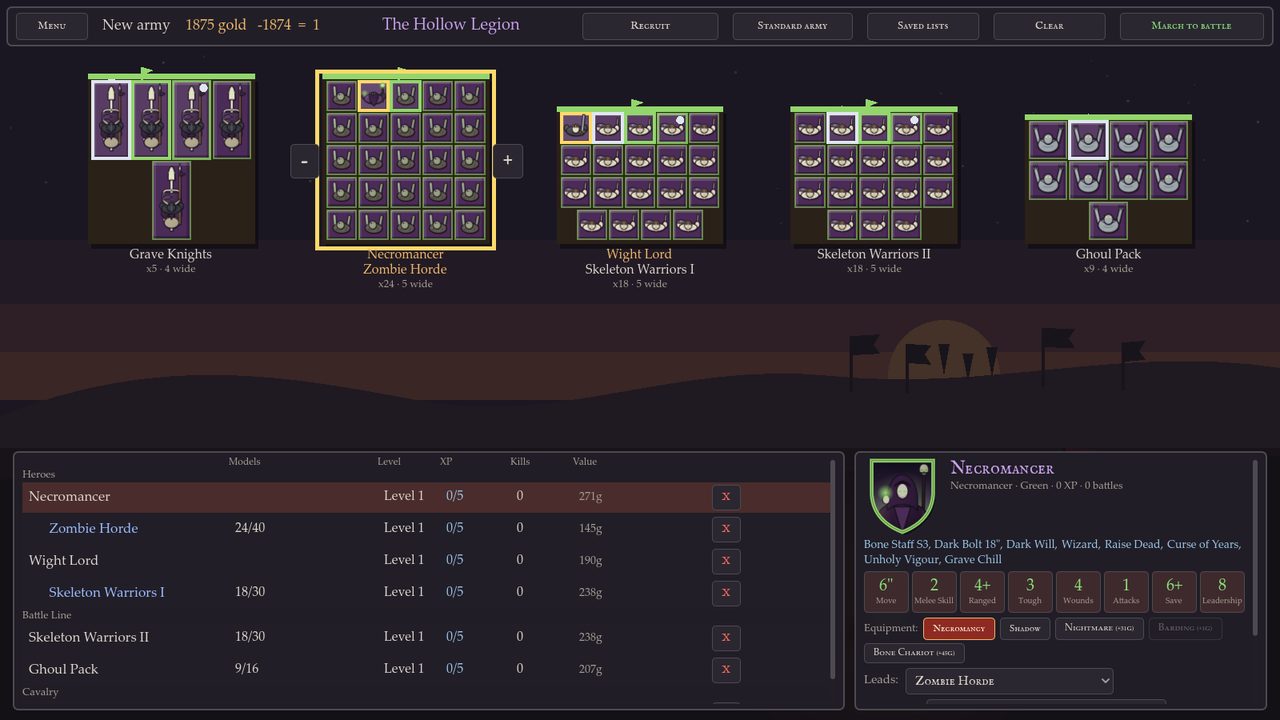Click the Necromancer shield emblem in details panel
The width and height of the screenshot is (1280, 720).
(x=902, y=496)
